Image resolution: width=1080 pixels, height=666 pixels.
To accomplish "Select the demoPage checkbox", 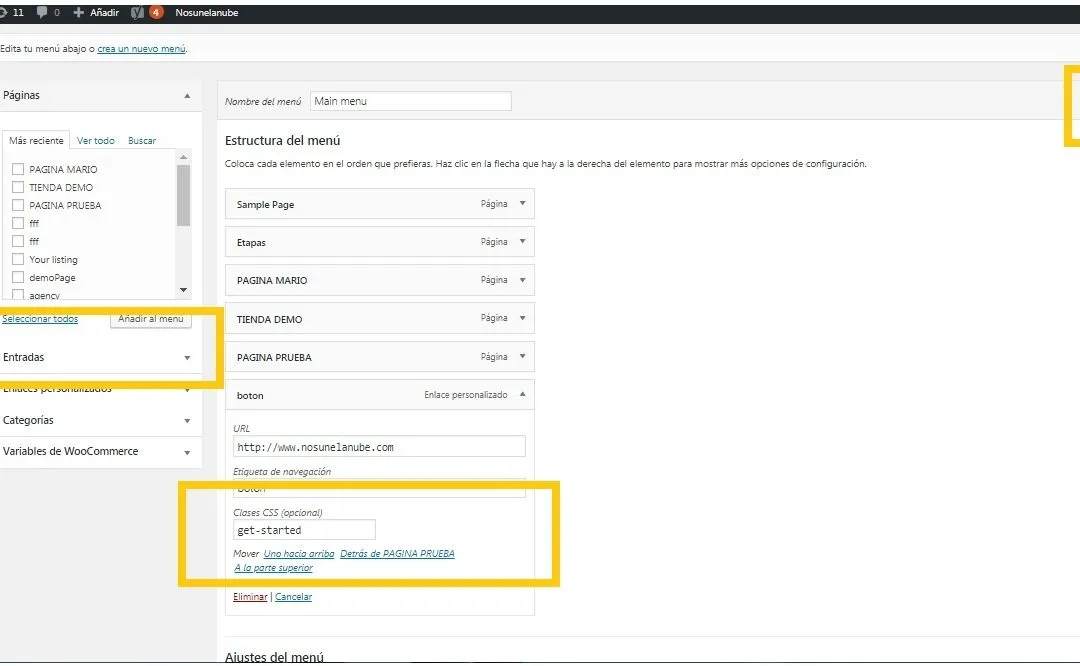I will click(18, 277).
